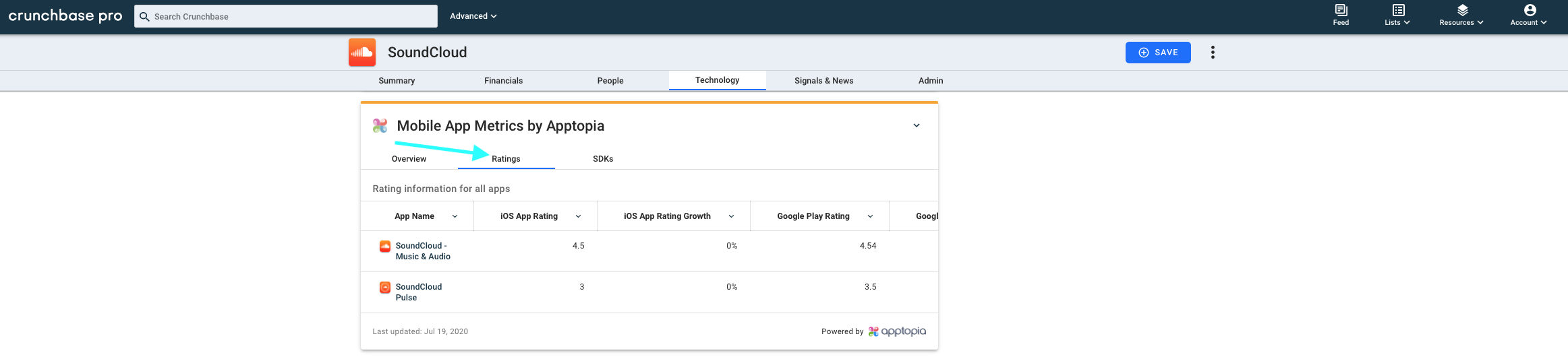Open the Feed icon in top bar
Image resolution: width=1568 pixels, height=357 pixels.
(x=1341, y=10)
